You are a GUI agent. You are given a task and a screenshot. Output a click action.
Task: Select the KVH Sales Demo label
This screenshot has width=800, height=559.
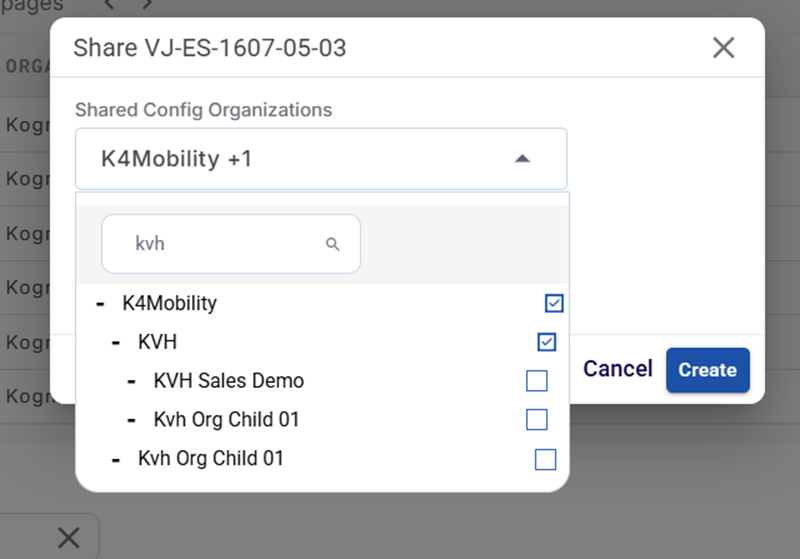(229, 381)
